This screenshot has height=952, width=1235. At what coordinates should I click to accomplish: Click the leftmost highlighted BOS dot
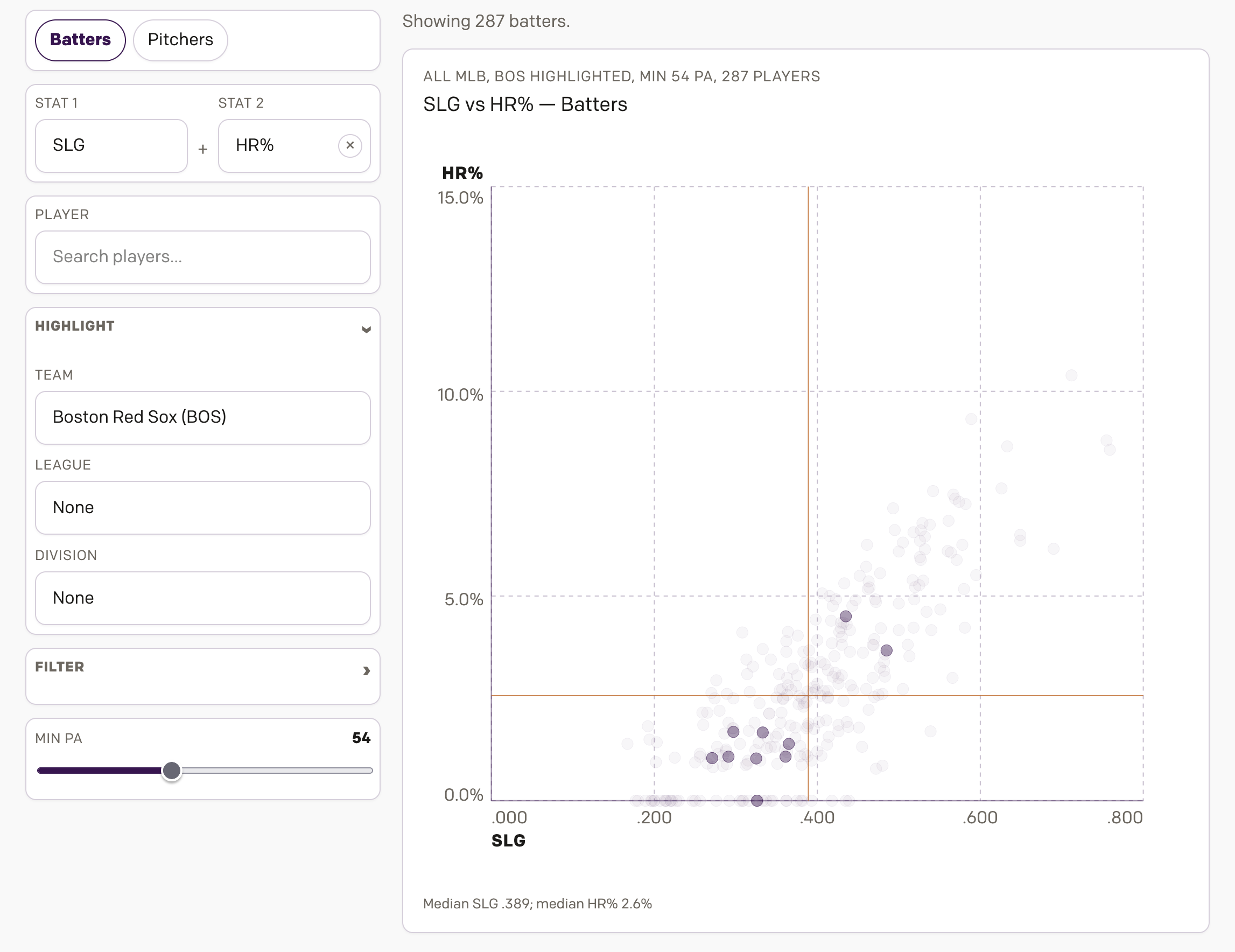[712, 758]
